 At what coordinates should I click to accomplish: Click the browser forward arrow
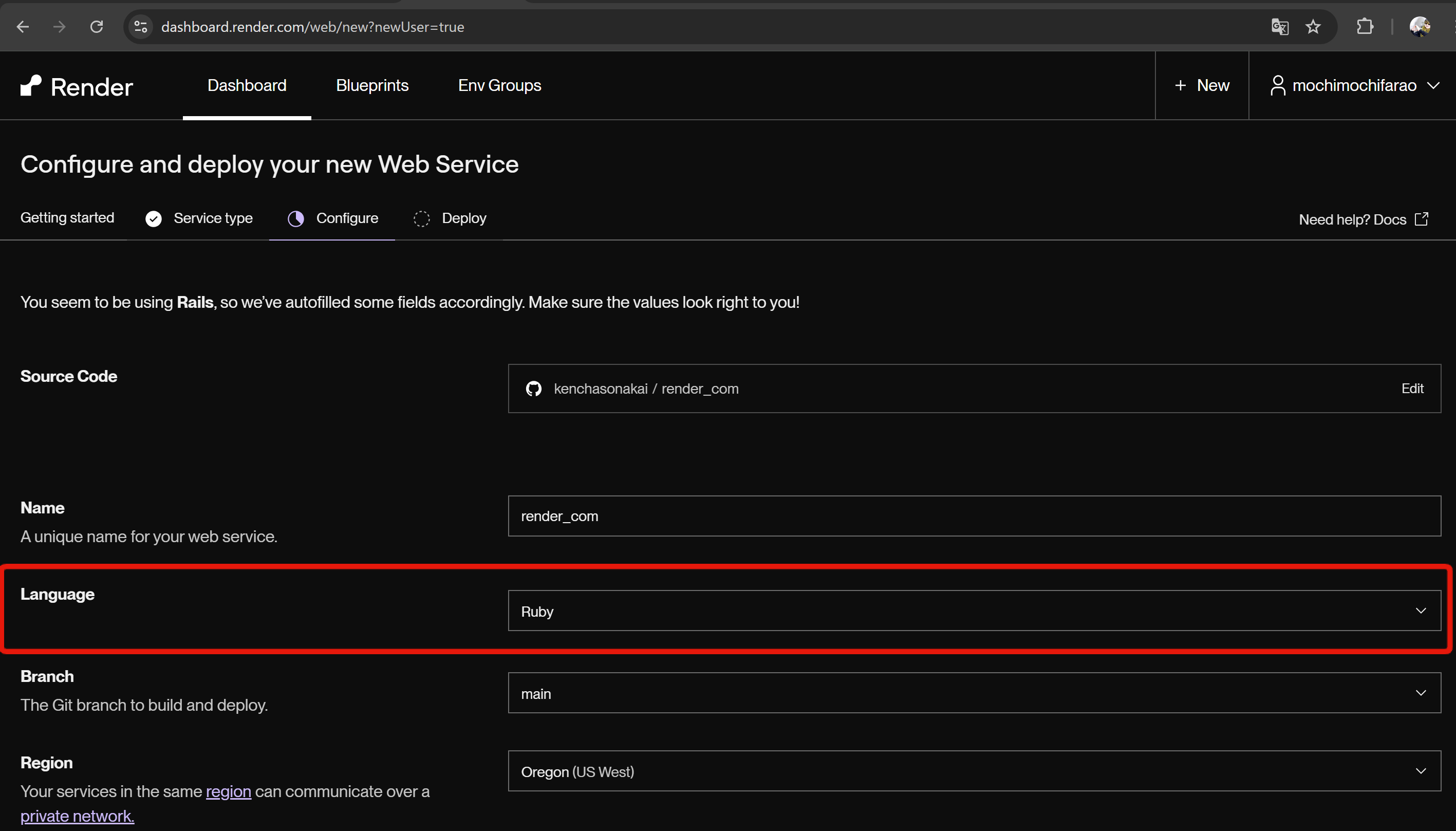pyautogui.click(x=59, y=27)
